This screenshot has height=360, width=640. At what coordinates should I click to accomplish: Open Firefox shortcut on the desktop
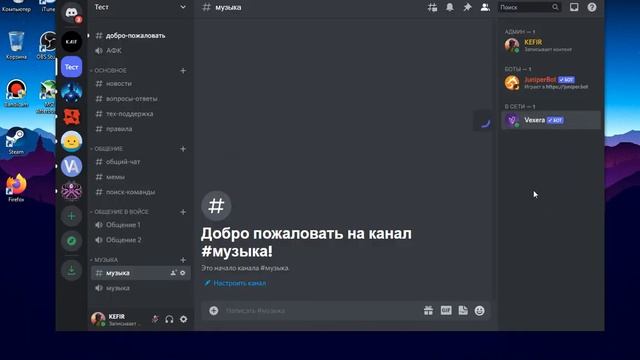click(x=16, y=188)
